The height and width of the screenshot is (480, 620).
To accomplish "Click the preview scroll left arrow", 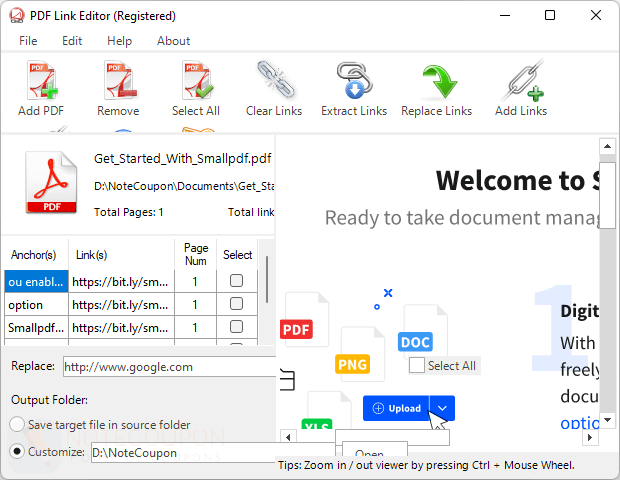I will pos(288,437).
